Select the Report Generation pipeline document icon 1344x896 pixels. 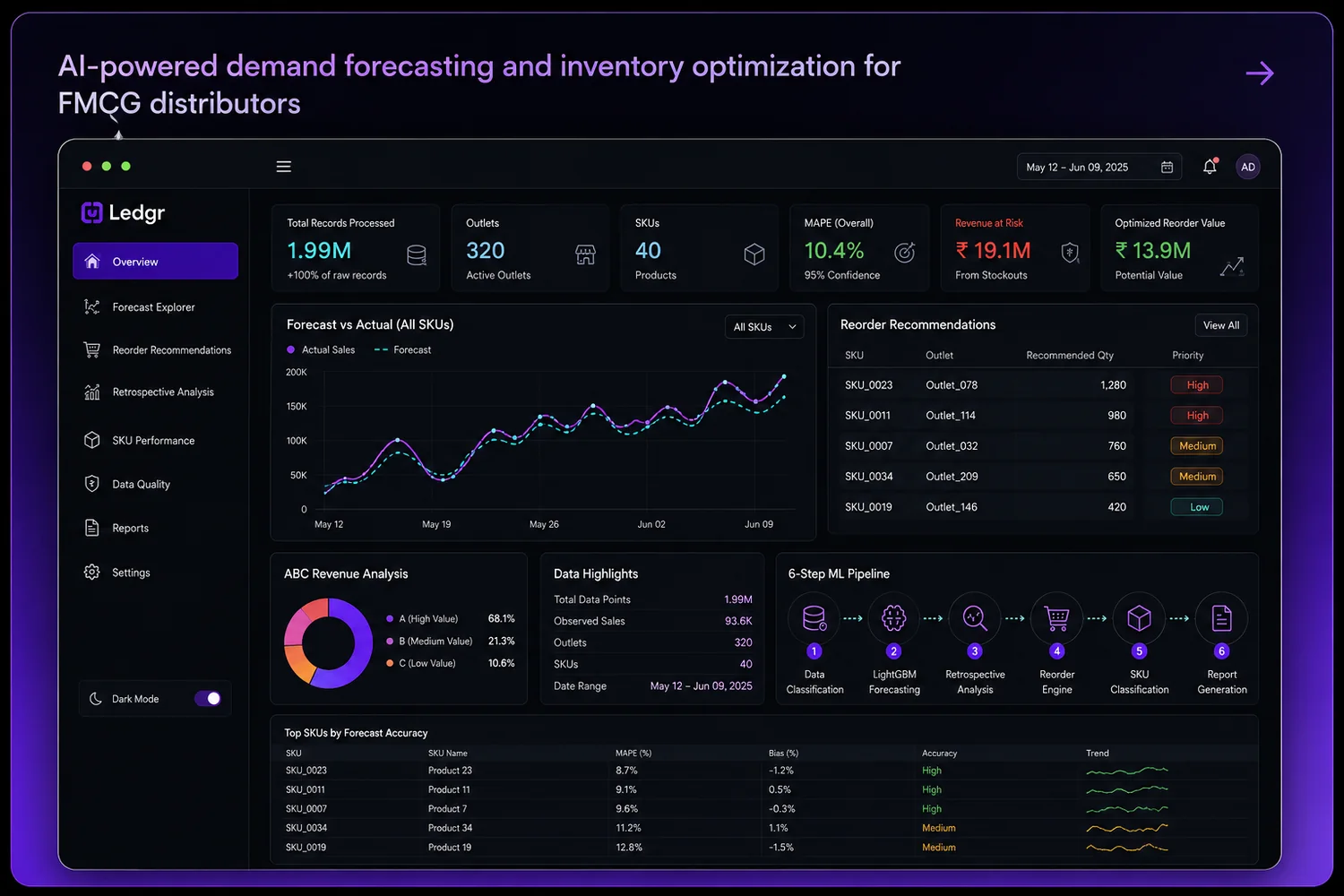tap(1221, 618)
